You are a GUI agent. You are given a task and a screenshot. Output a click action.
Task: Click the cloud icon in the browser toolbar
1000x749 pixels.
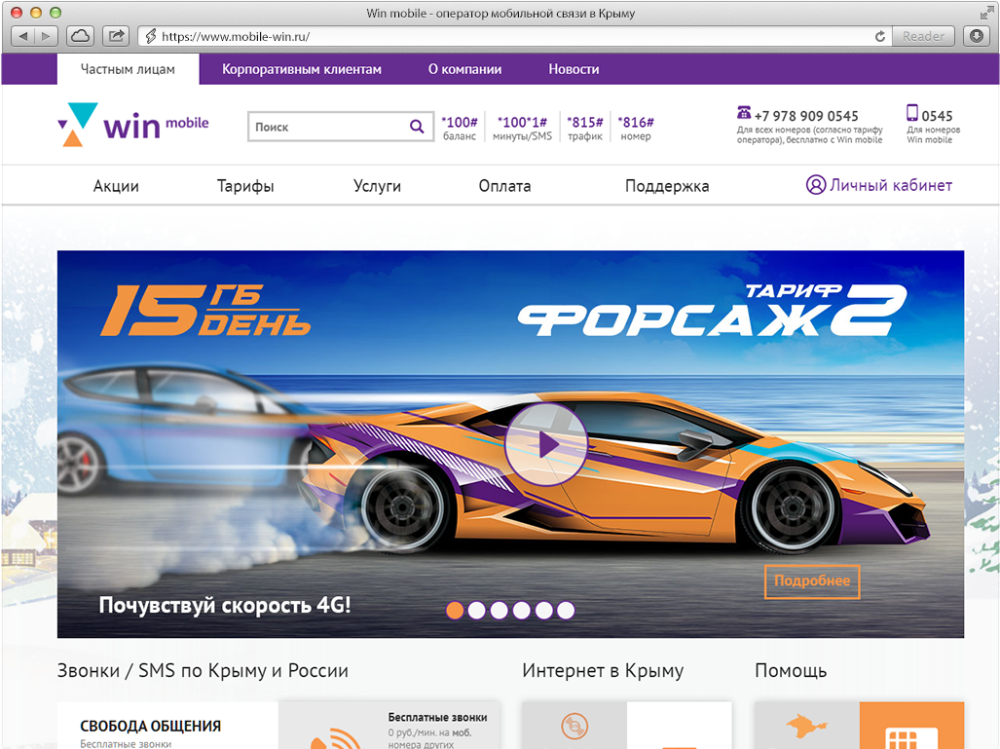coord(79,34)
